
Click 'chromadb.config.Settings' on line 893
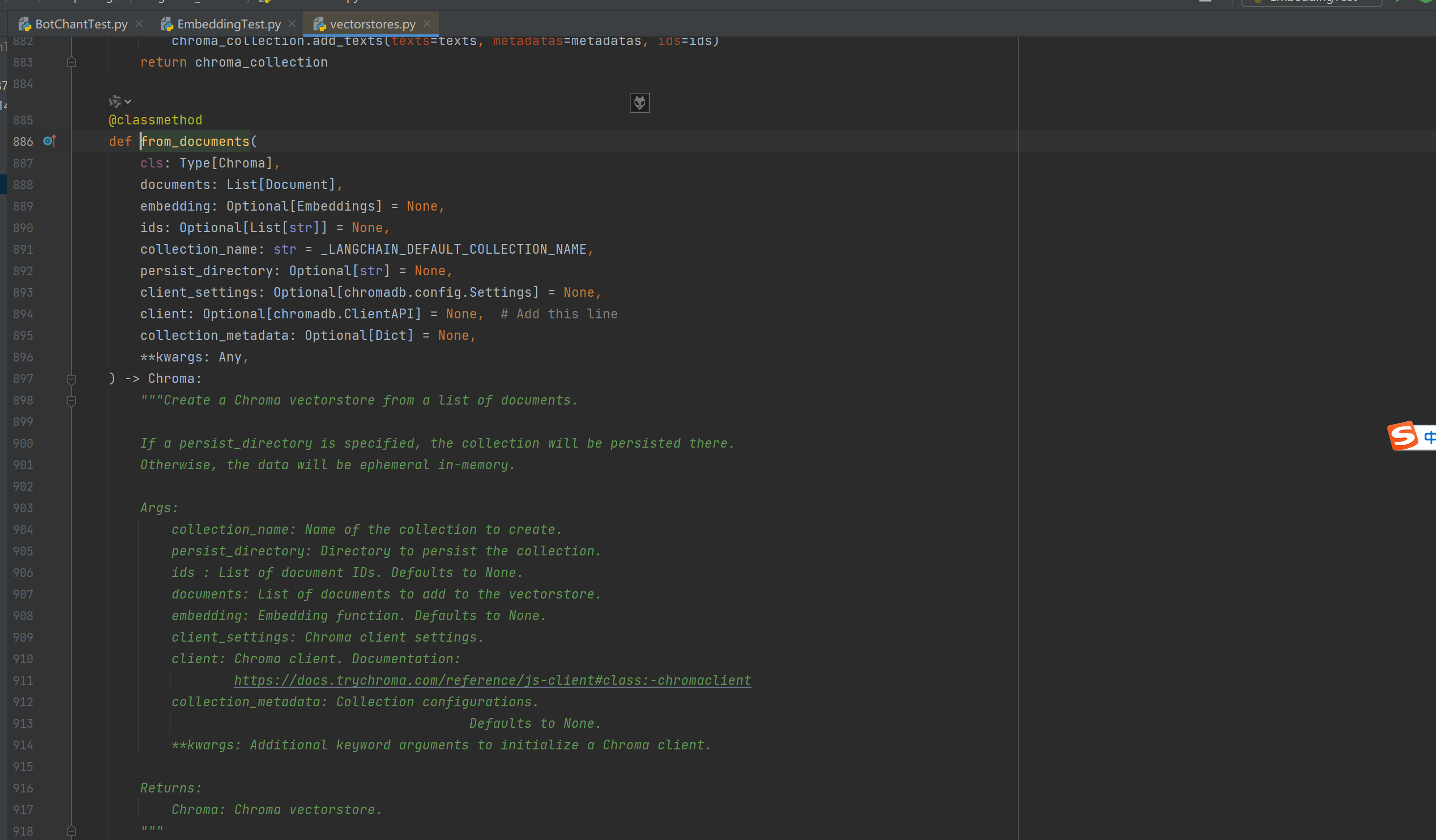pyautogui.click(x=438, y=292)
